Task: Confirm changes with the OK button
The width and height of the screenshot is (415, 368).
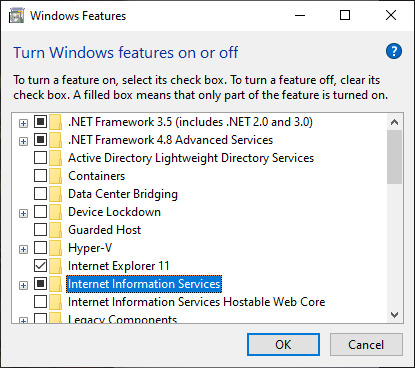Action: pos(283,345)
